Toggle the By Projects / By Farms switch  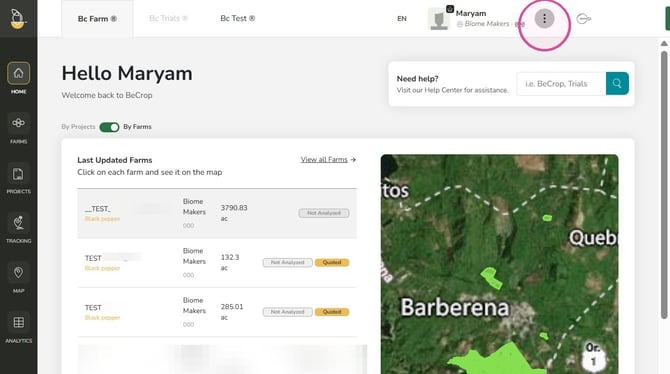pos(109,127)
